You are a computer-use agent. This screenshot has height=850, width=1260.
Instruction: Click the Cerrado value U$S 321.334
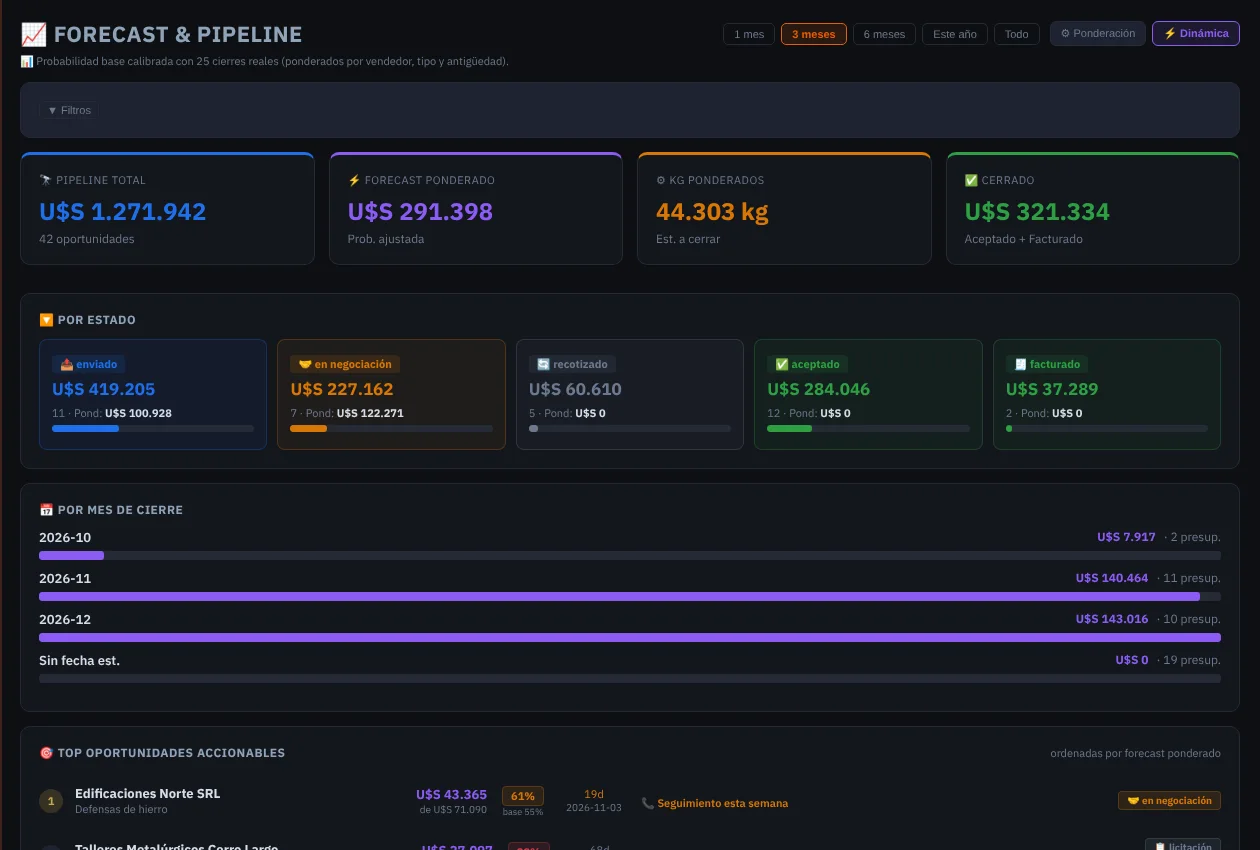click(1037, 212)
